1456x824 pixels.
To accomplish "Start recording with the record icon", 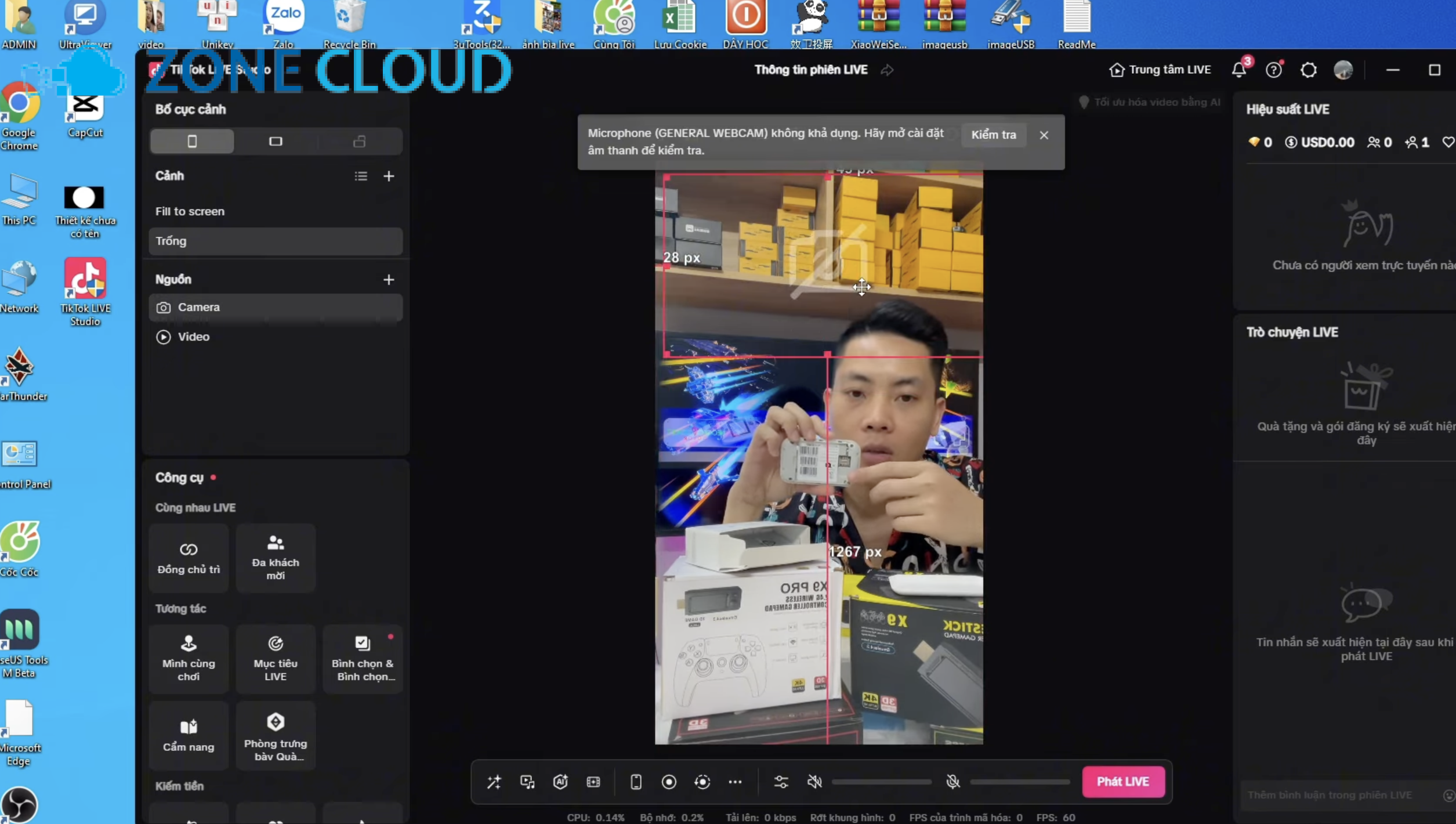I will [669, 782].
